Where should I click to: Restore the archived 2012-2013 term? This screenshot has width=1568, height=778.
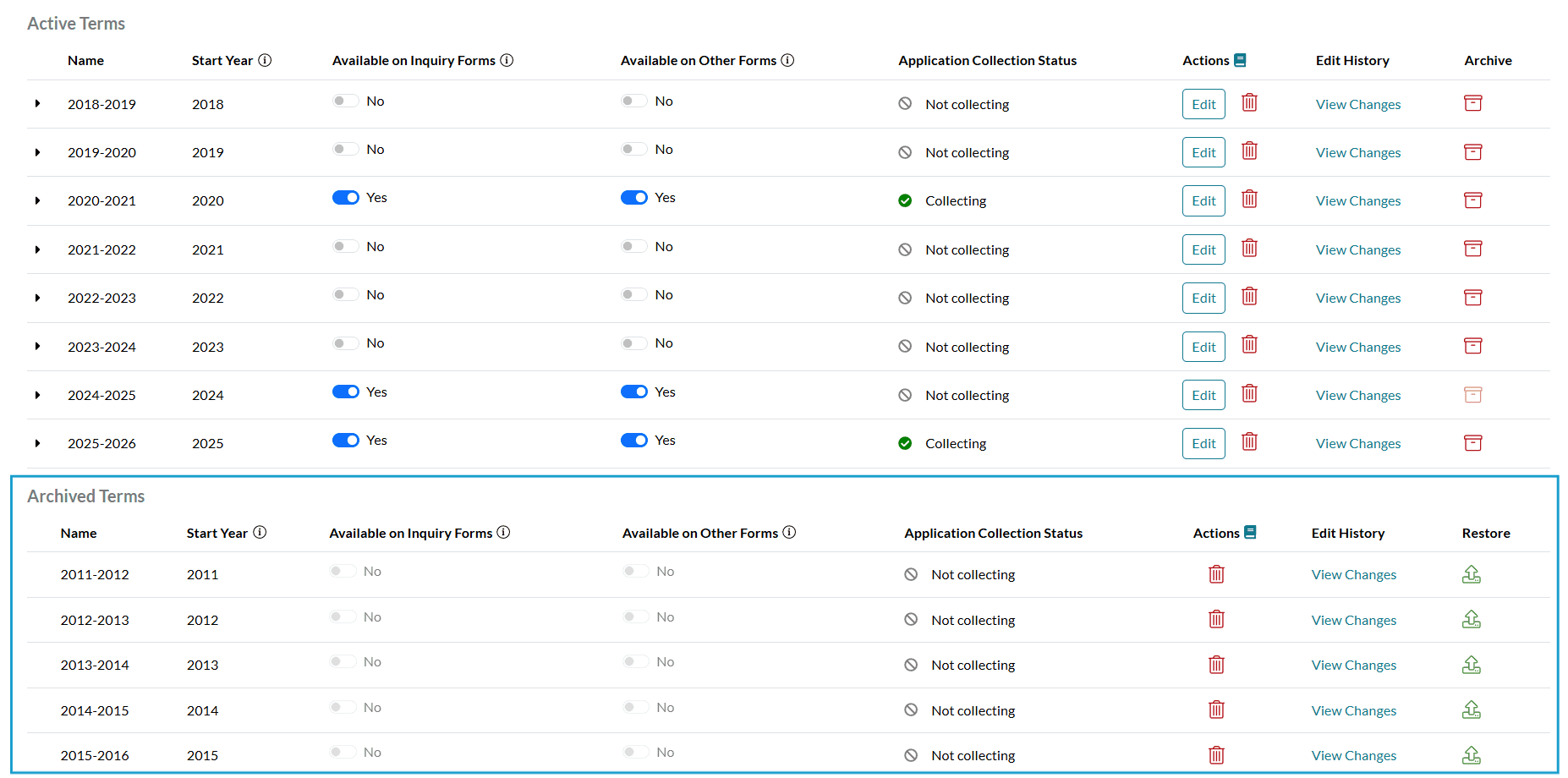[1472, 619]
